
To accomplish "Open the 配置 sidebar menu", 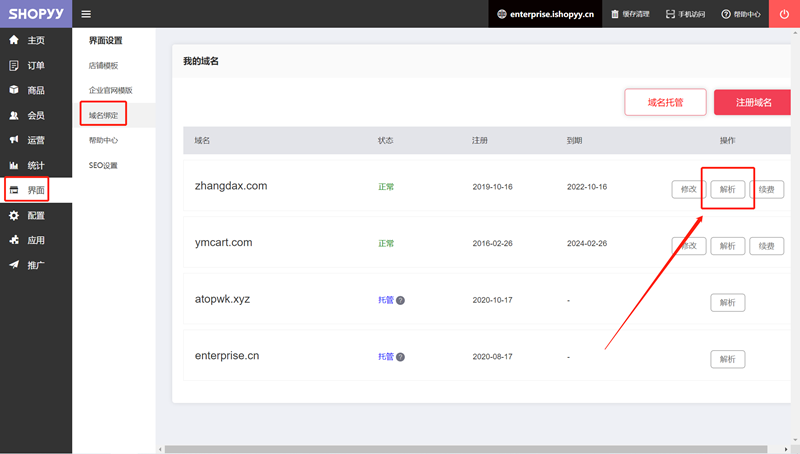I will (x=36, y=215).
